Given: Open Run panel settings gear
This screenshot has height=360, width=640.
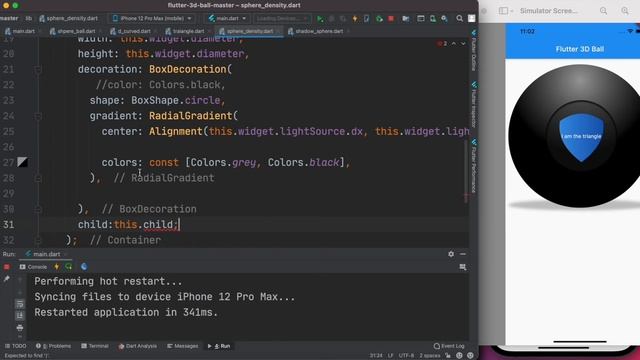Looking at the screenshot, I should (x=451, y=254).
